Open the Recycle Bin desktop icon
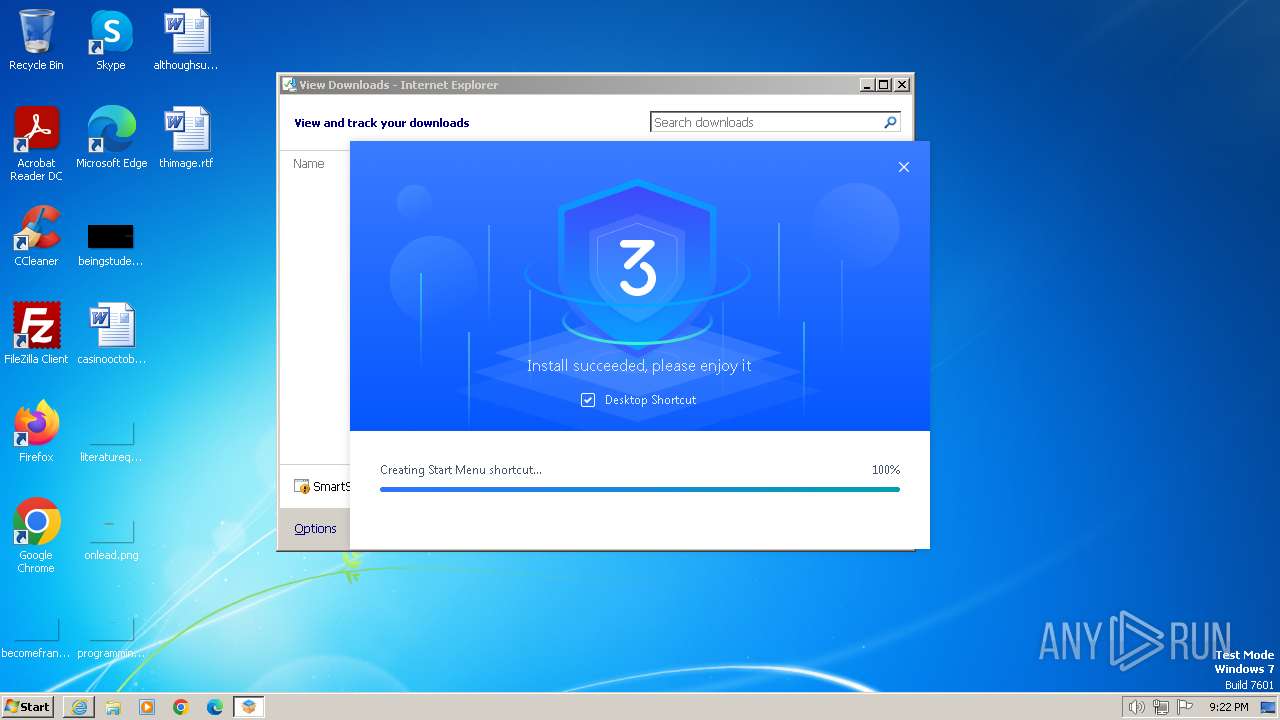This screenshot has width=1280, height=720. [36, 40]
